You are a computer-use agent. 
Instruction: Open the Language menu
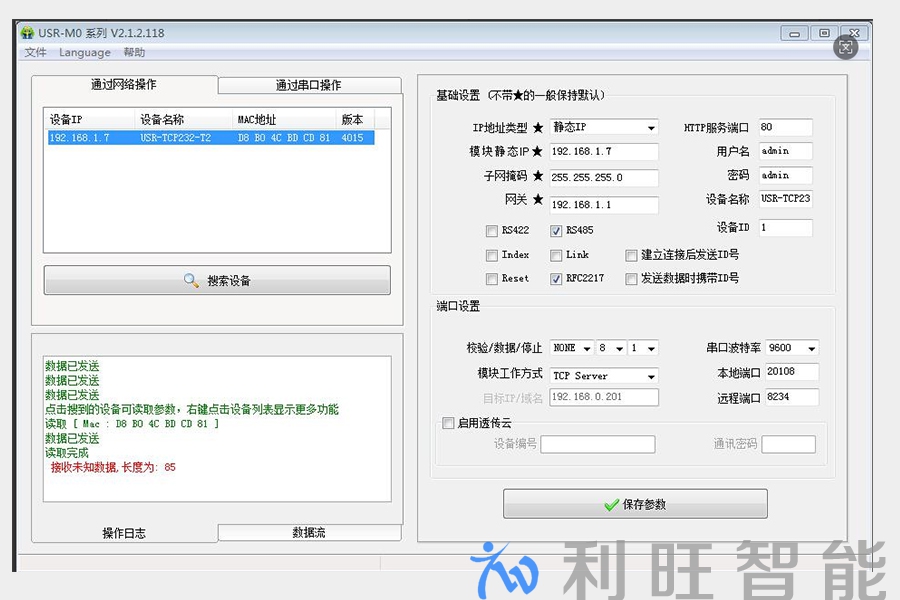[85, 53]
